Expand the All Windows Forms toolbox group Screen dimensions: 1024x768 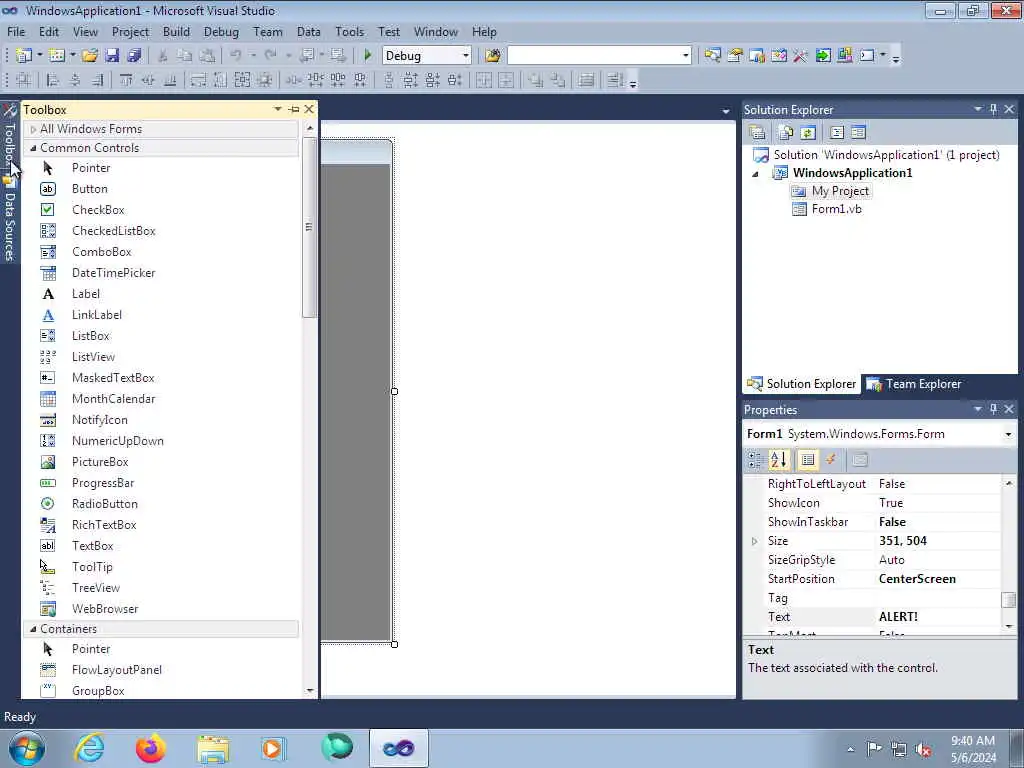(x=33, y=129)
